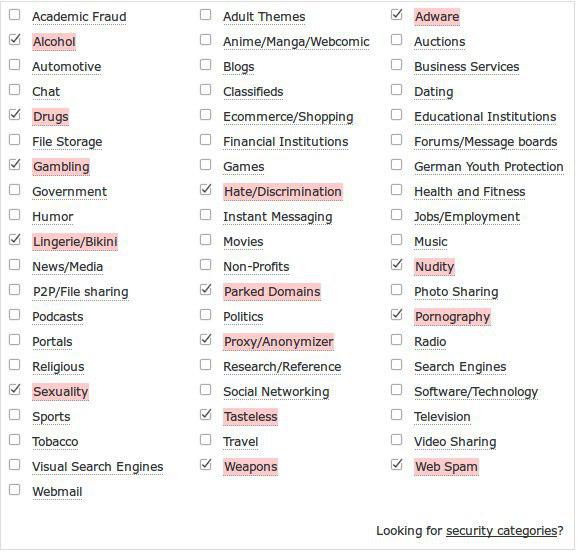Select the Tobacco checkbox
This screenshot has width=581, height=554.
tap(14, 440)
